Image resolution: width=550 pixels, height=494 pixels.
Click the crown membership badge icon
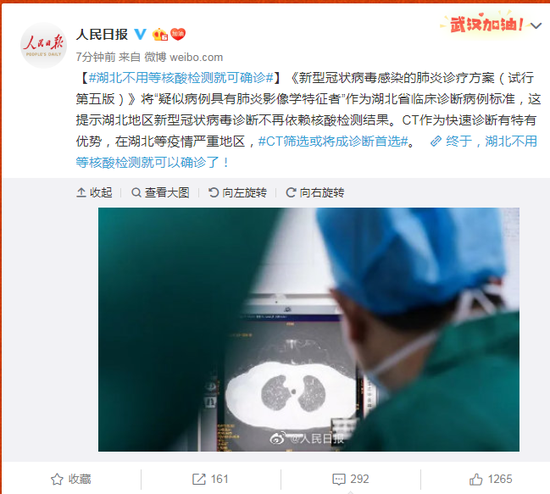[x=160, y=34]
